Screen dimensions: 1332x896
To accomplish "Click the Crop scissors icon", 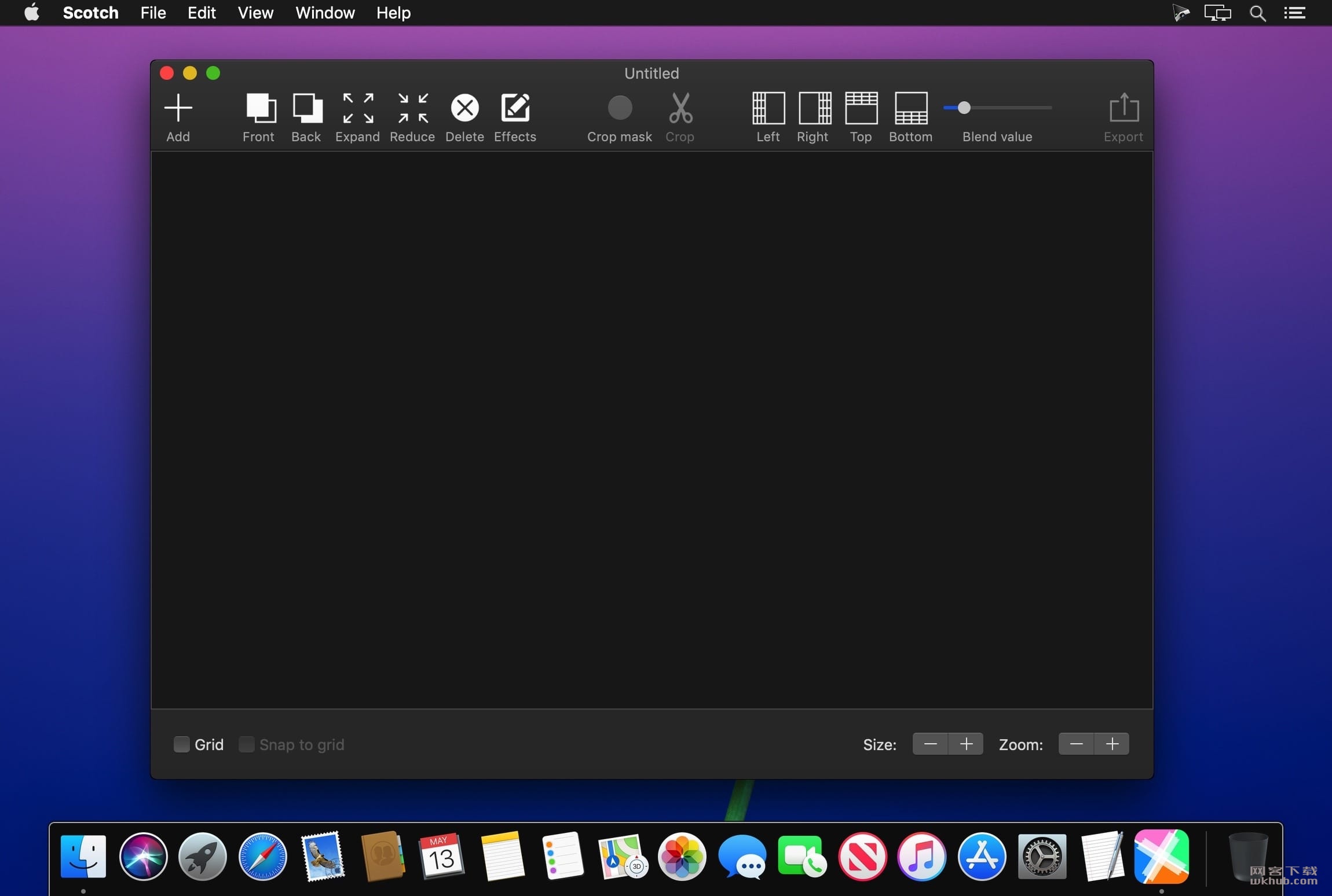I will [680, 108].
